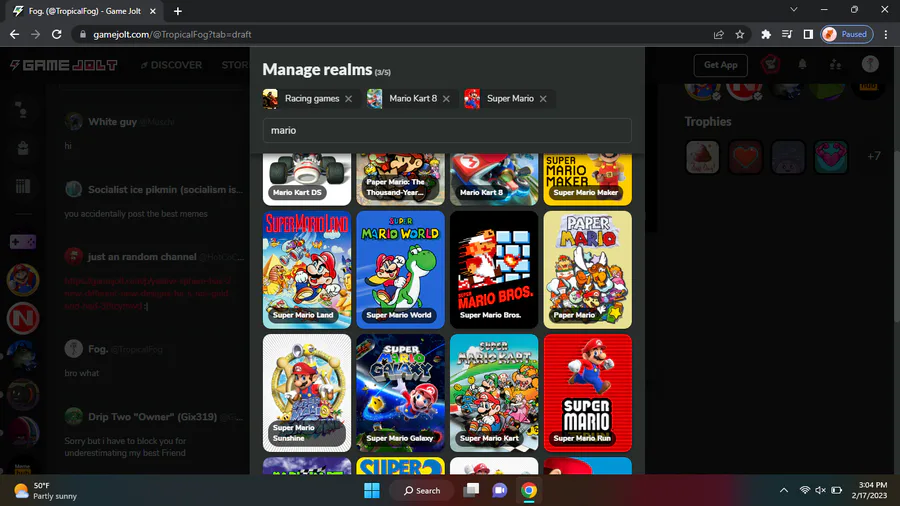Screen dimensions: 900x506
Task: Go back in browser history
Action: coord(14,34)
